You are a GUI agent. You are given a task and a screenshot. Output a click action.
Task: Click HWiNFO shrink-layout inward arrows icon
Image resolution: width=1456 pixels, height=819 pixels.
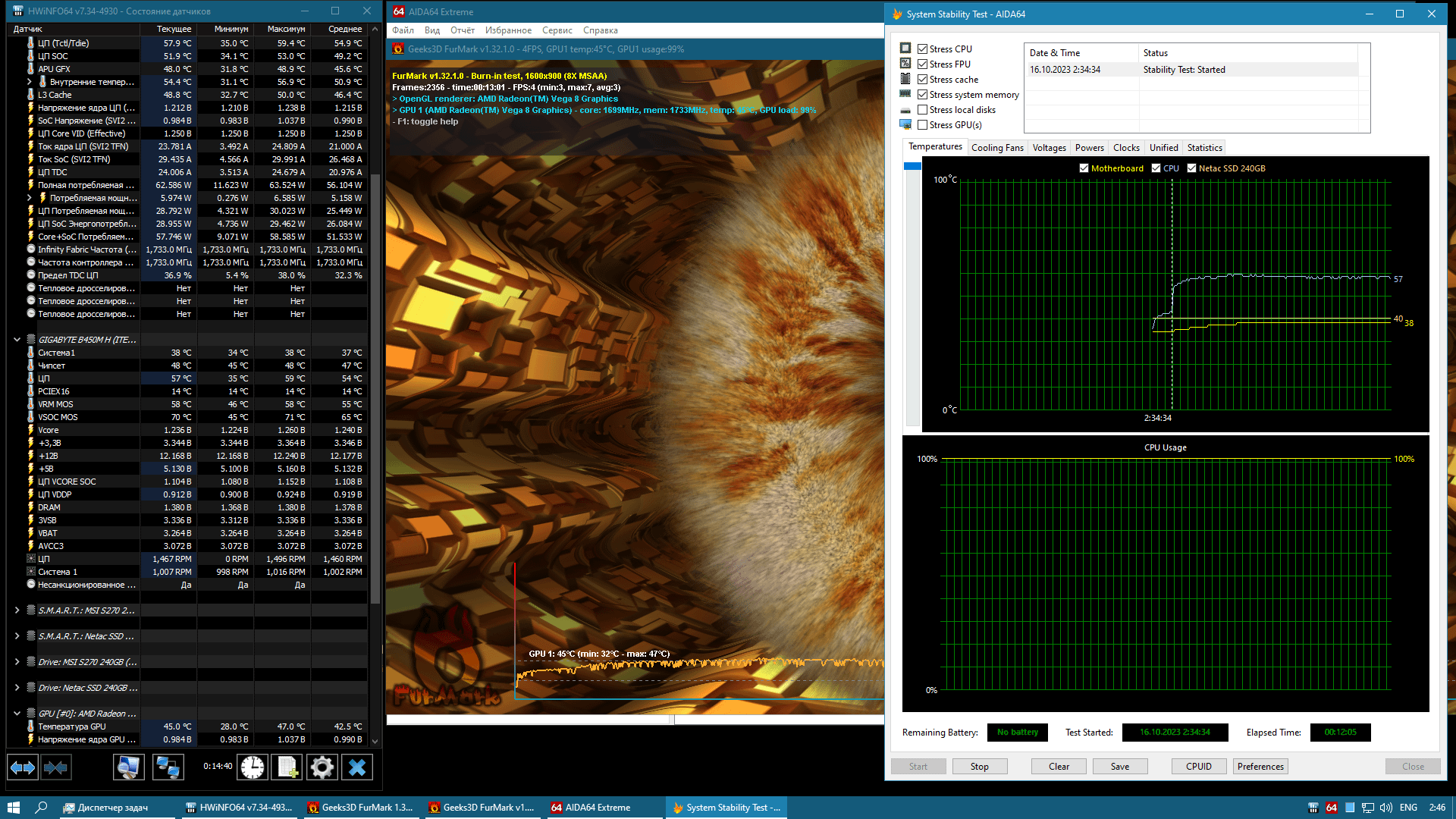(x=55, y=767)
